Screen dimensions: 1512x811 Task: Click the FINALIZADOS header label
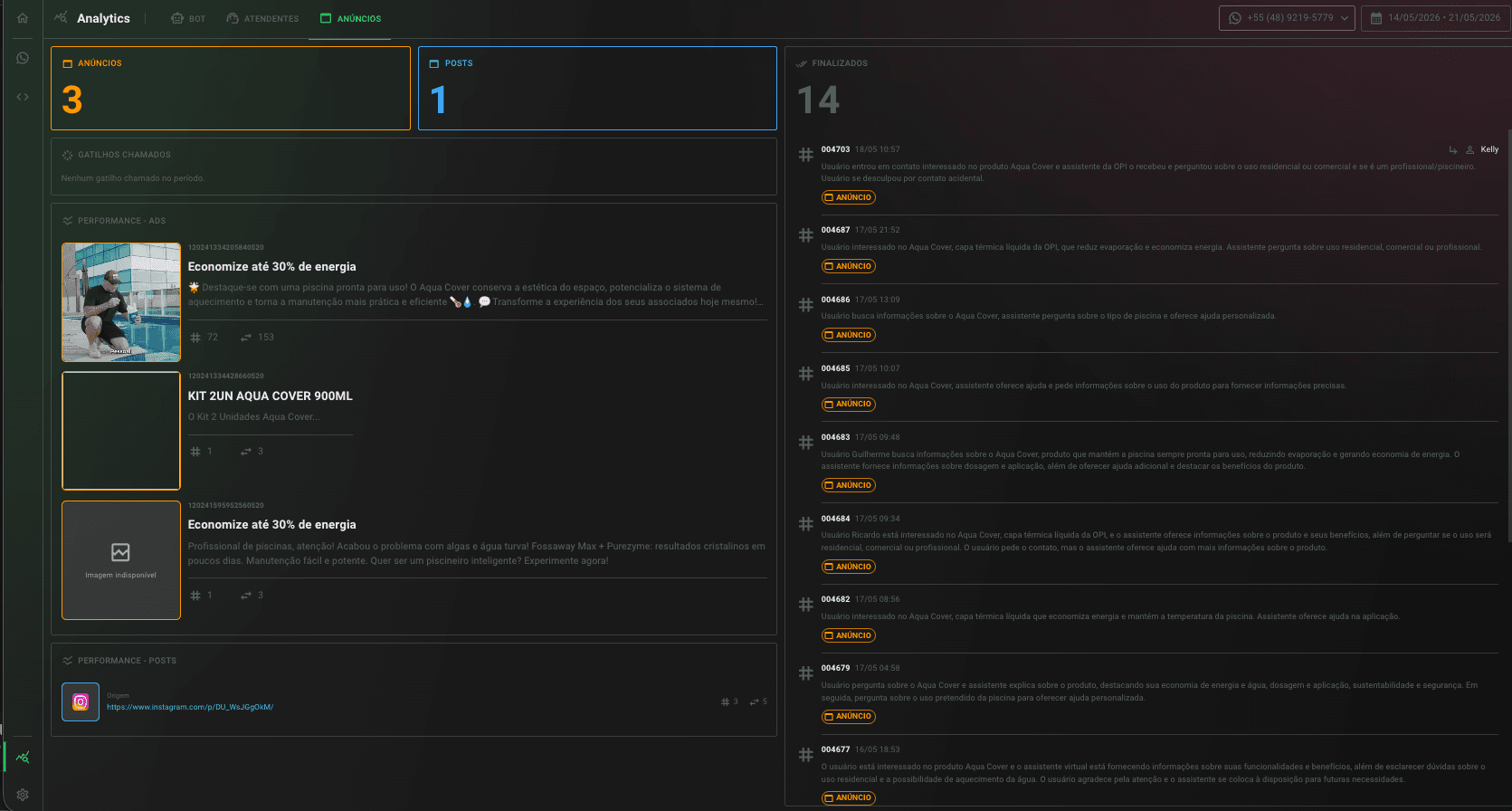(840, 63)
